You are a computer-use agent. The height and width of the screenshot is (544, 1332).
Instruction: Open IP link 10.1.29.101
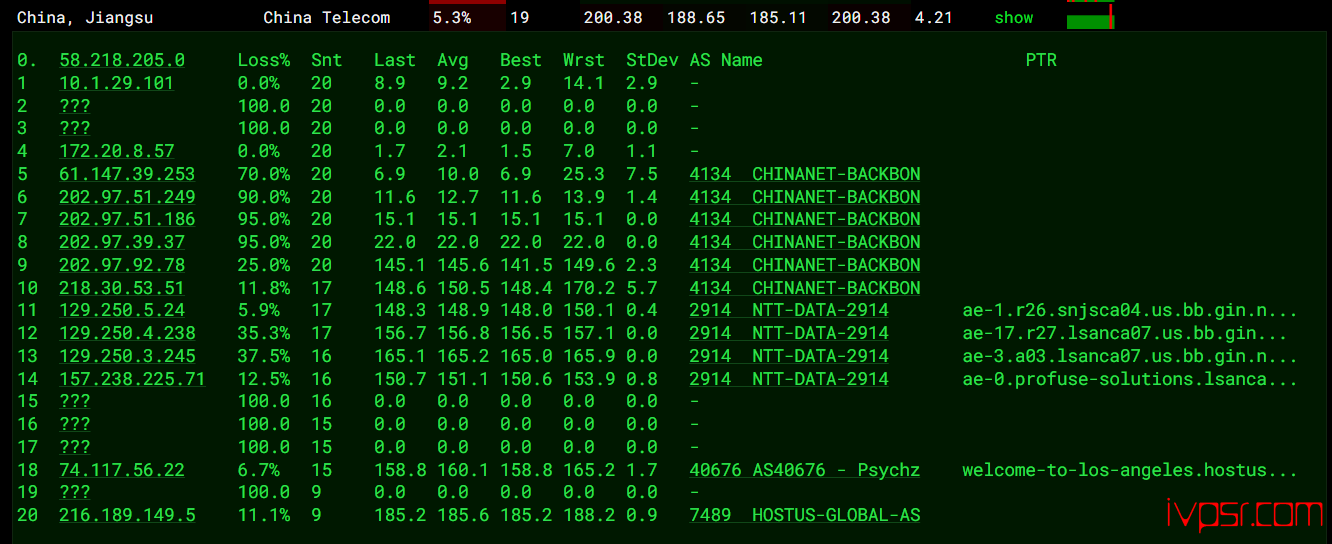click(x=116, y=83)
